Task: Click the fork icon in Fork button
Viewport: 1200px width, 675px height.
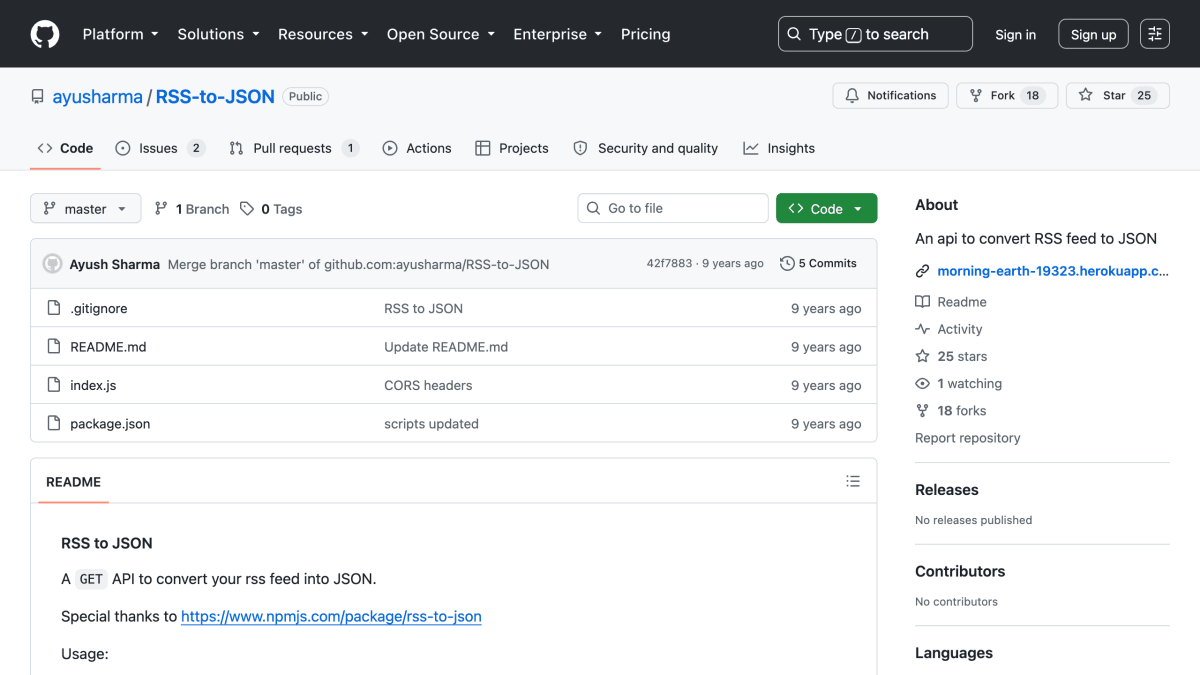Action: (x=975, y=95)
